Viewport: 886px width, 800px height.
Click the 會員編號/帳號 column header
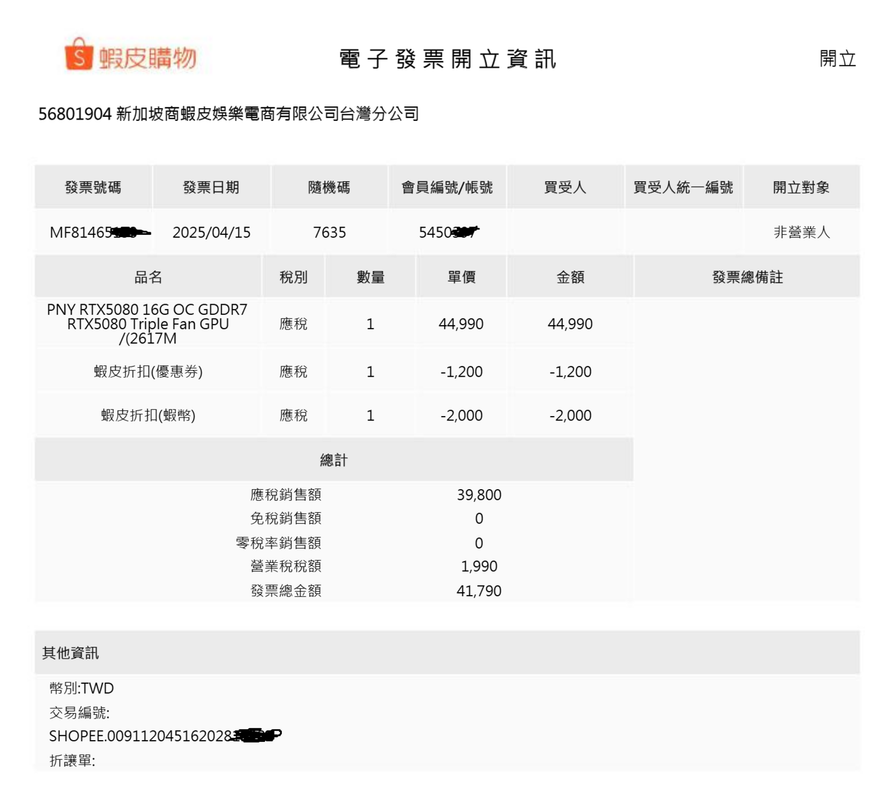click(448, 188)
